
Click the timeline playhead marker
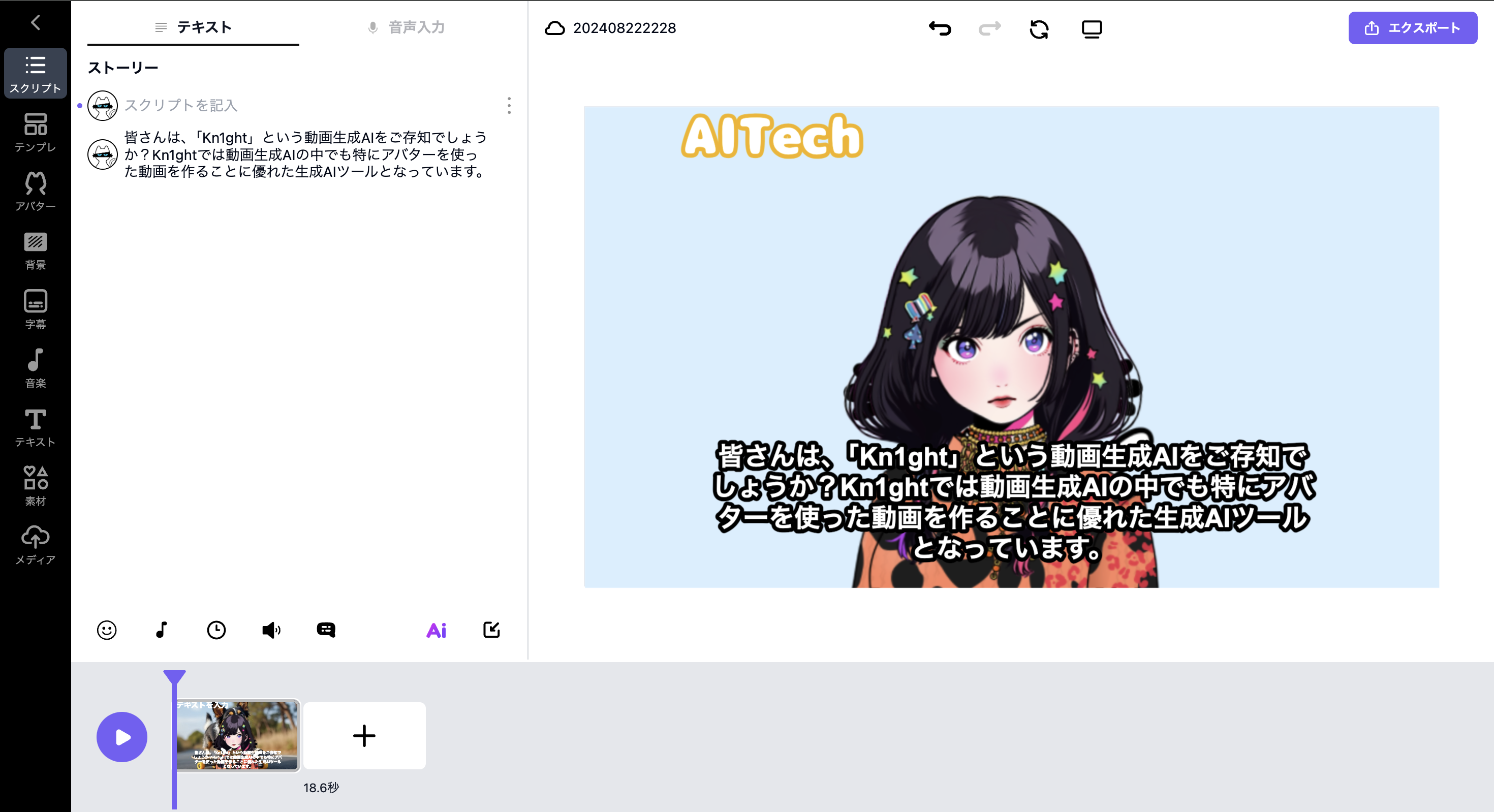pyautogui.click(x=174, y=677)
